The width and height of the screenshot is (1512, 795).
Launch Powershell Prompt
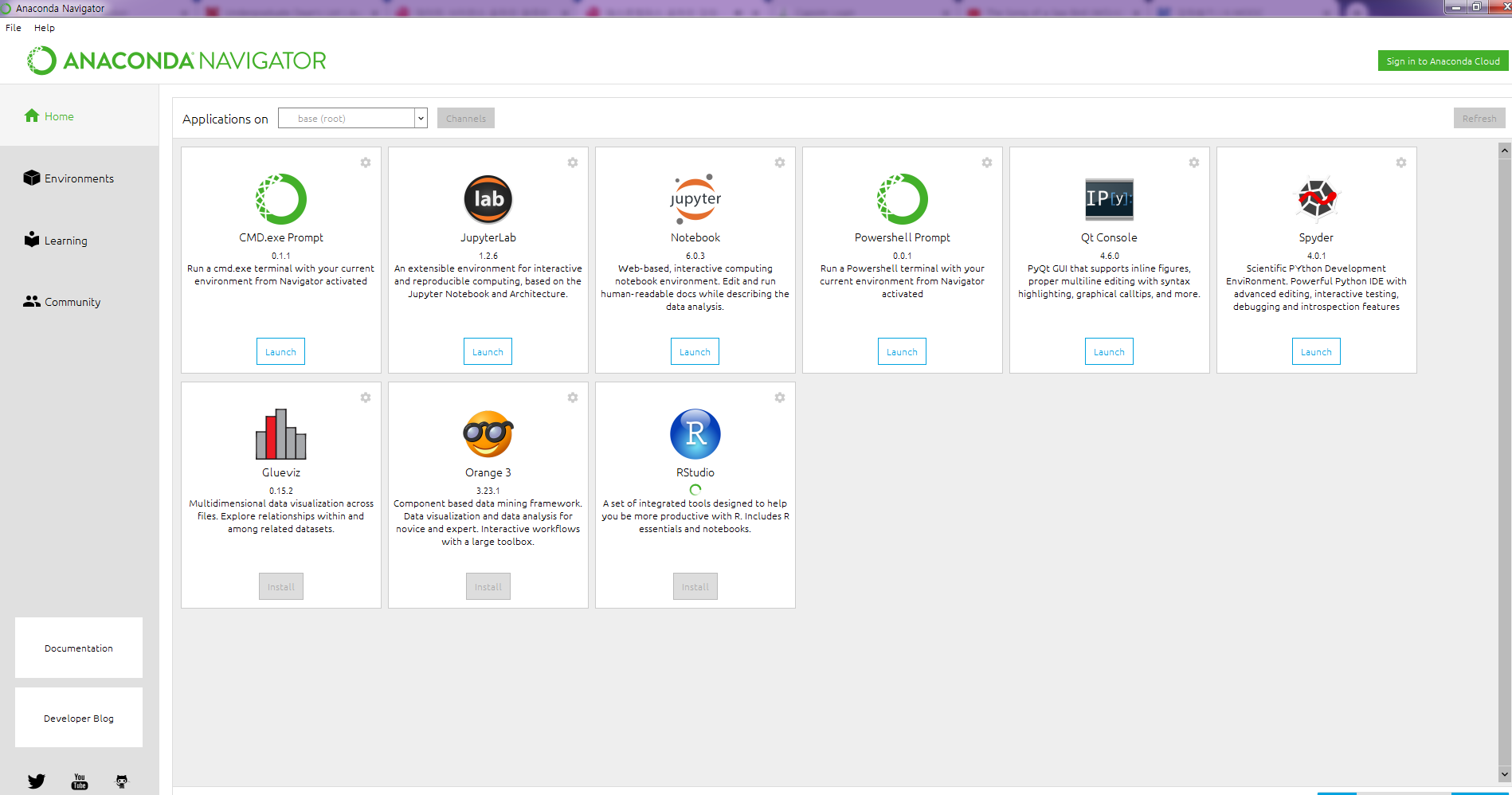(902, 351)
